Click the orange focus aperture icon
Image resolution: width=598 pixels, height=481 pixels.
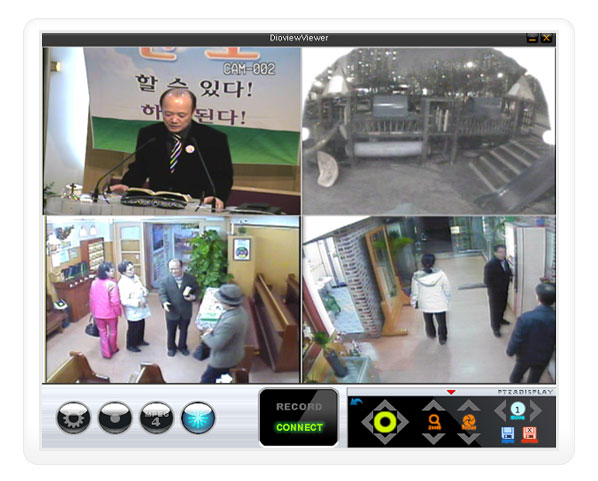click(x=469, y=422)
